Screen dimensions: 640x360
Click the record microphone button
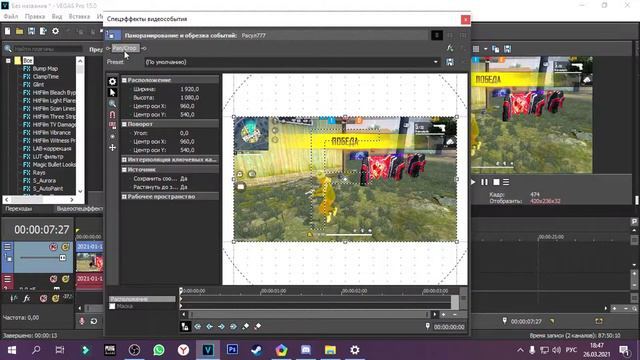(x=82, y=321)
